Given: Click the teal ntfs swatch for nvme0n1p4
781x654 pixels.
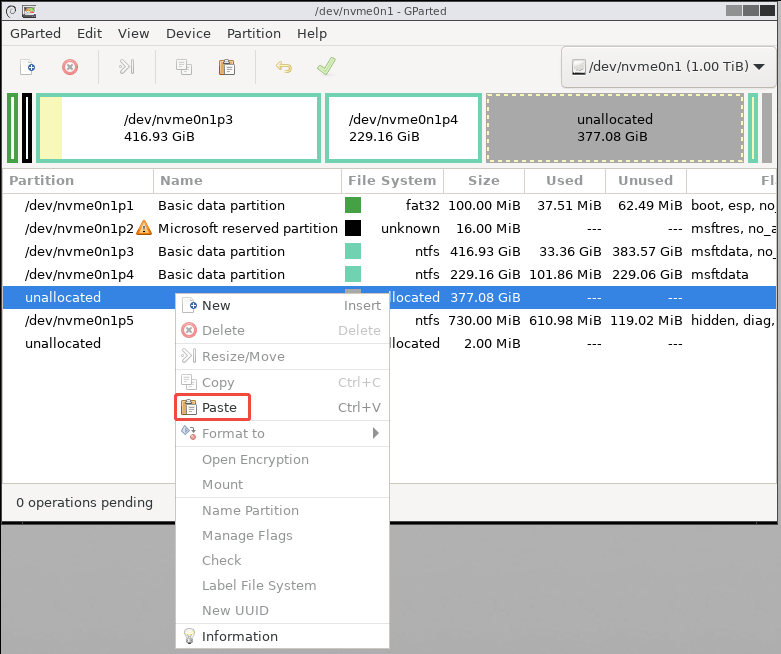Looking at the screenshot, I should click(353, 274).
